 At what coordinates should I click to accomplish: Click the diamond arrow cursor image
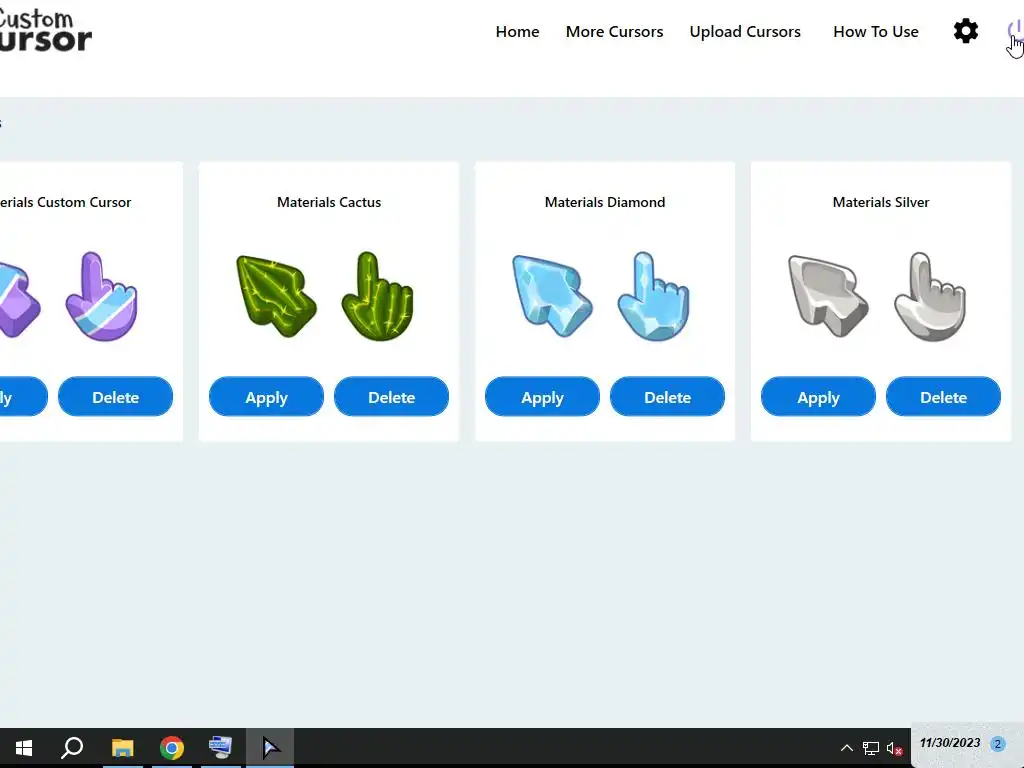click(552, 296)
